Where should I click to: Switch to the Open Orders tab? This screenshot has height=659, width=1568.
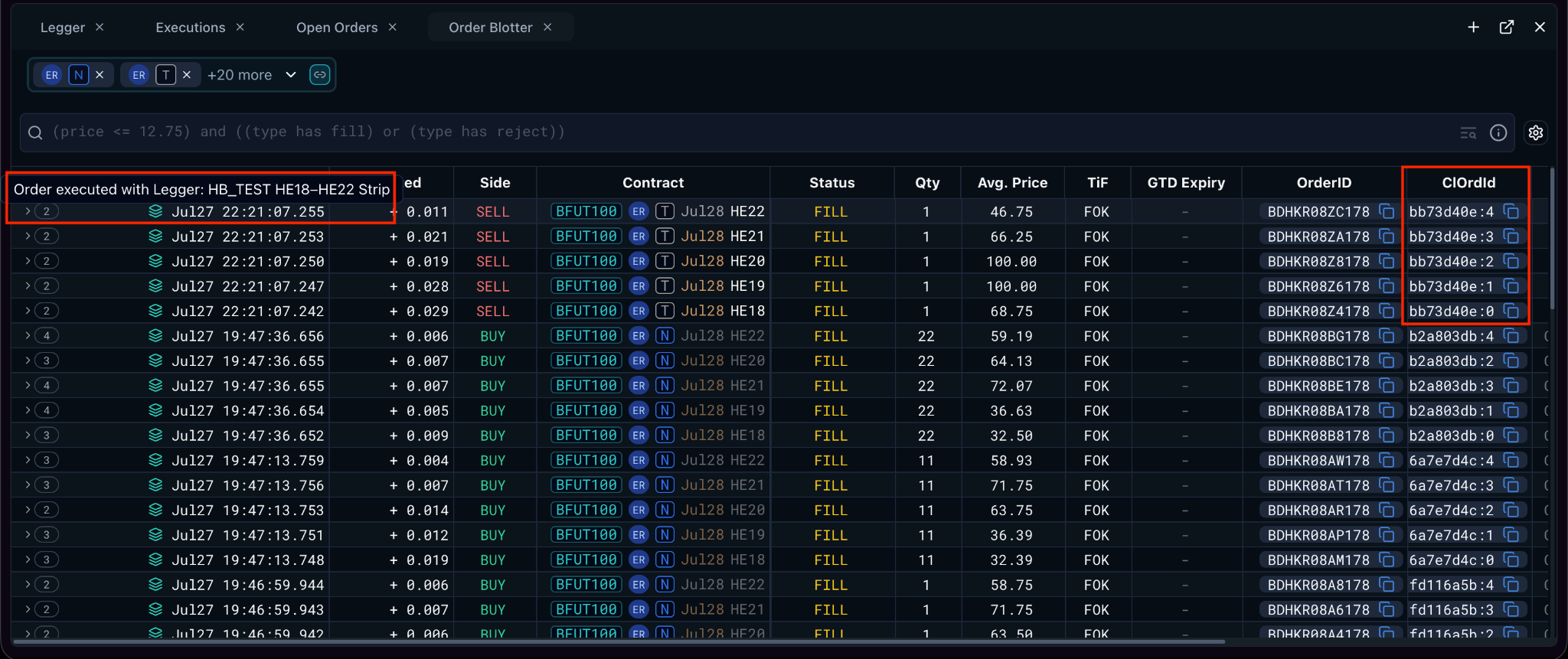click(337, 28)
